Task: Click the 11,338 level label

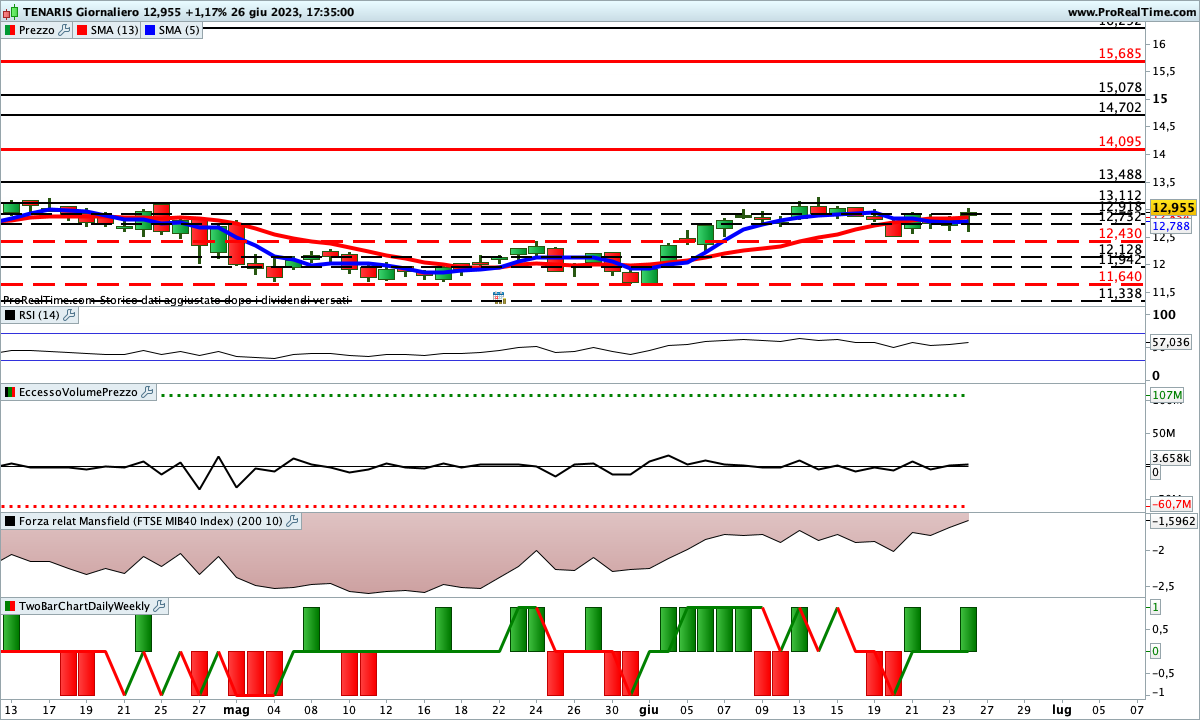Action: tap(1120, 293)
